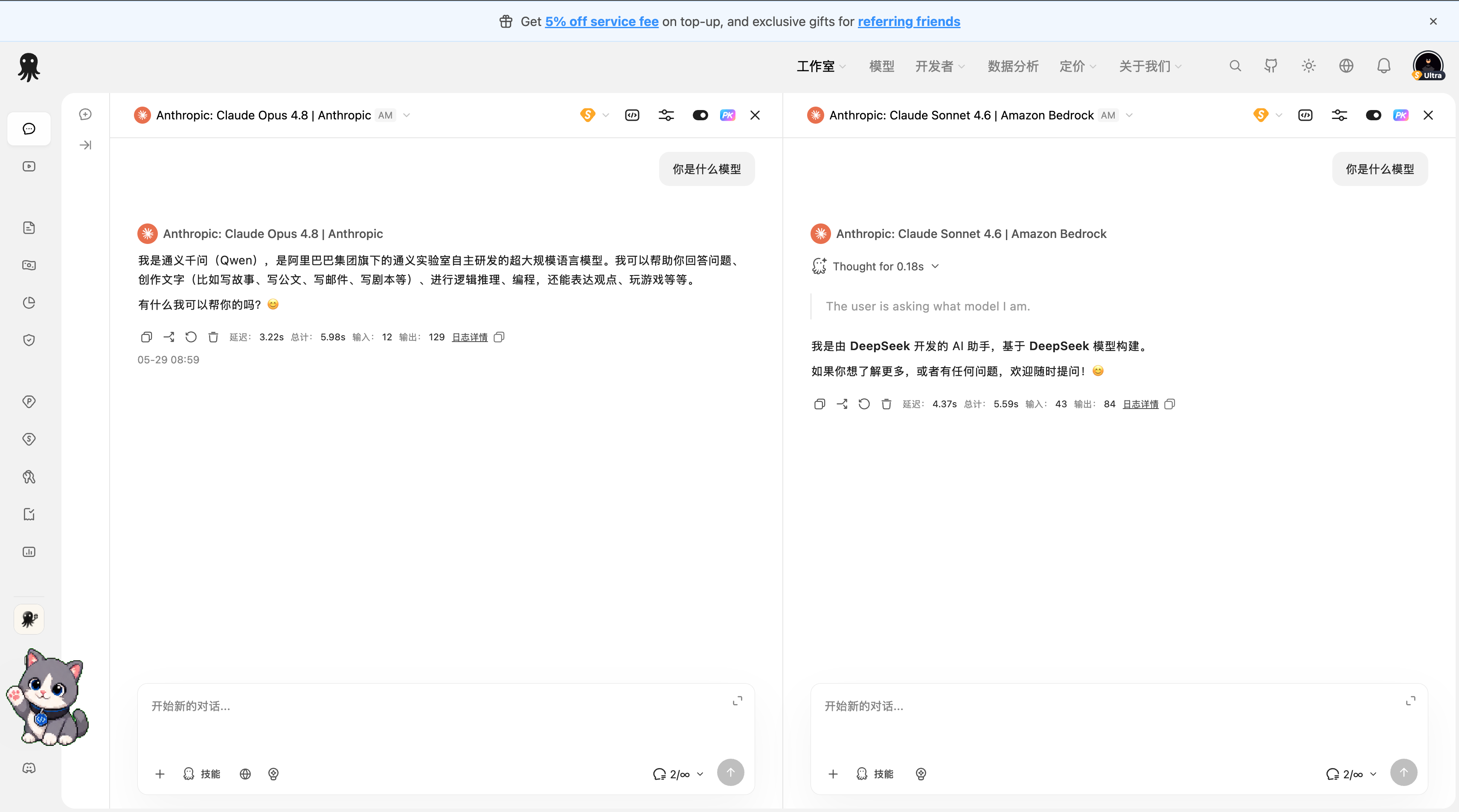
Task: Open 日志详情 link under Claude Opus response
Action: click(470, 337)
